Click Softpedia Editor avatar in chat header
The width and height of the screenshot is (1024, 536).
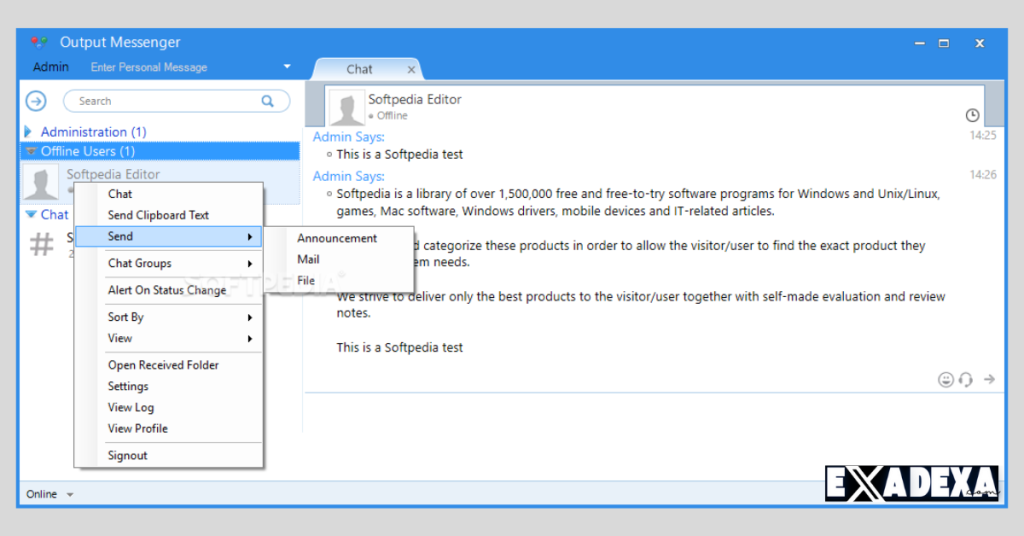(x=347, y=108)
